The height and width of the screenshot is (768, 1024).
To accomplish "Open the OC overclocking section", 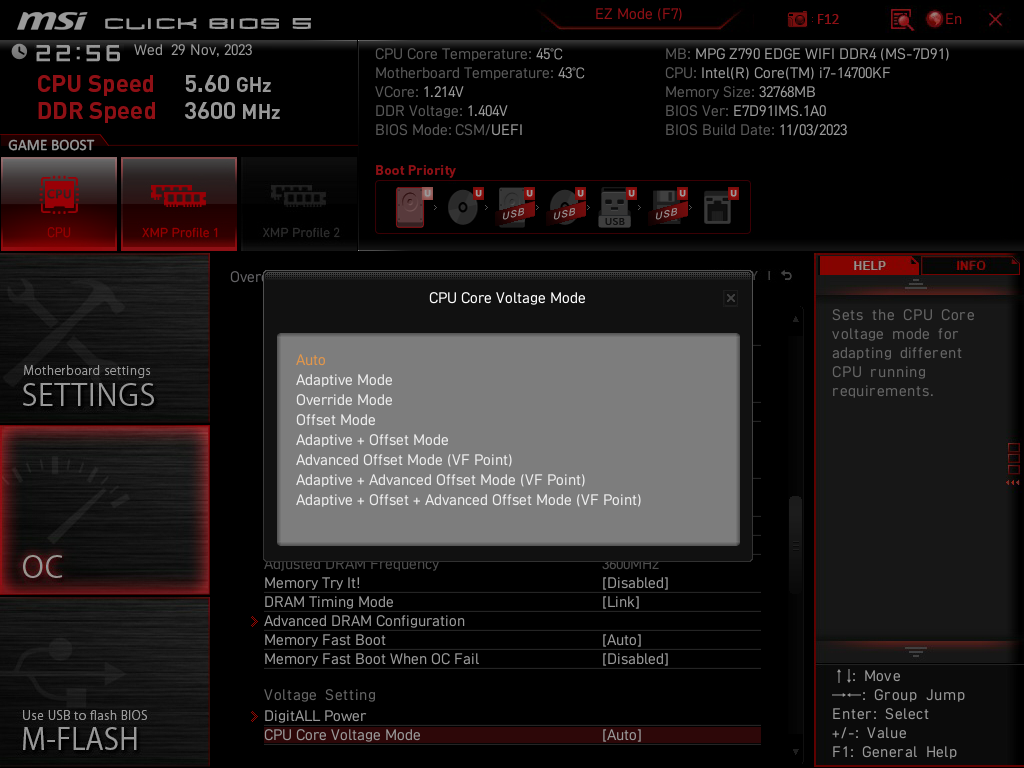I will point(104,510).
